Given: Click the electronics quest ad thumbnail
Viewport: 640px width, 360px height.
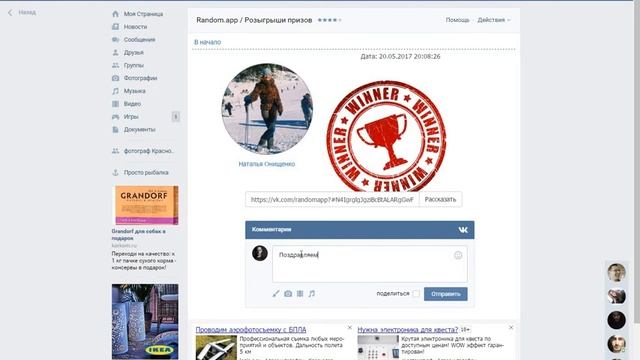Looking at the screenshot, I should [x=378, y=347].
